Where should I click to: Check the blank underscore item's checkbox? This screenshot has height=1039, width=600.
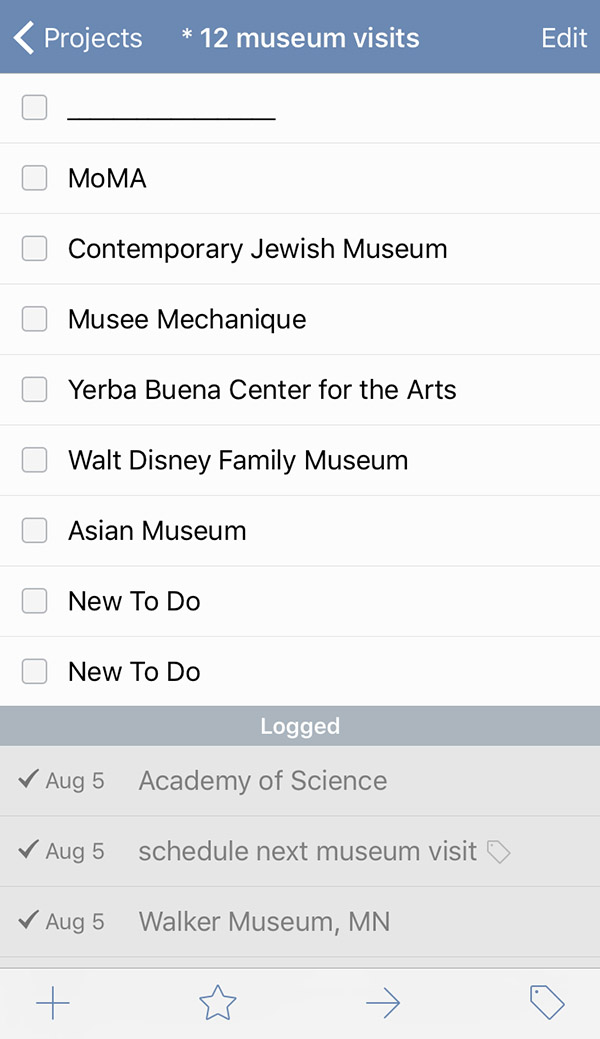click(35, 107)
